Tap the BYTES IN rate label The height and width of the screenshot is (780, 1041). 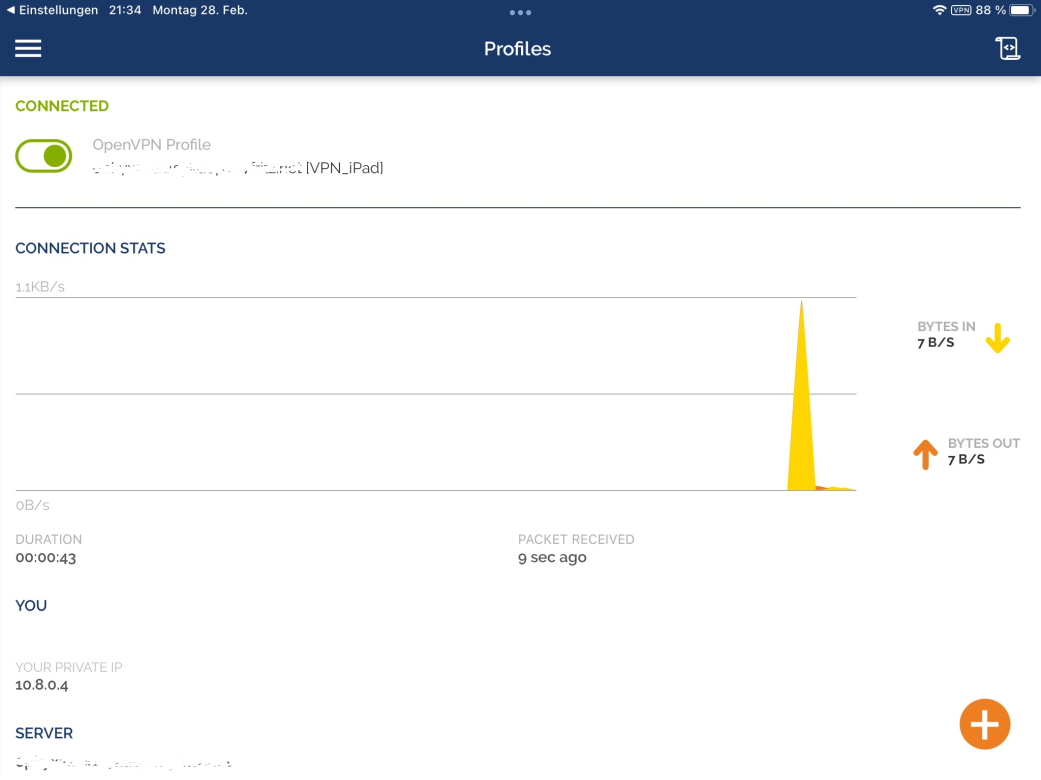(945, 335)
